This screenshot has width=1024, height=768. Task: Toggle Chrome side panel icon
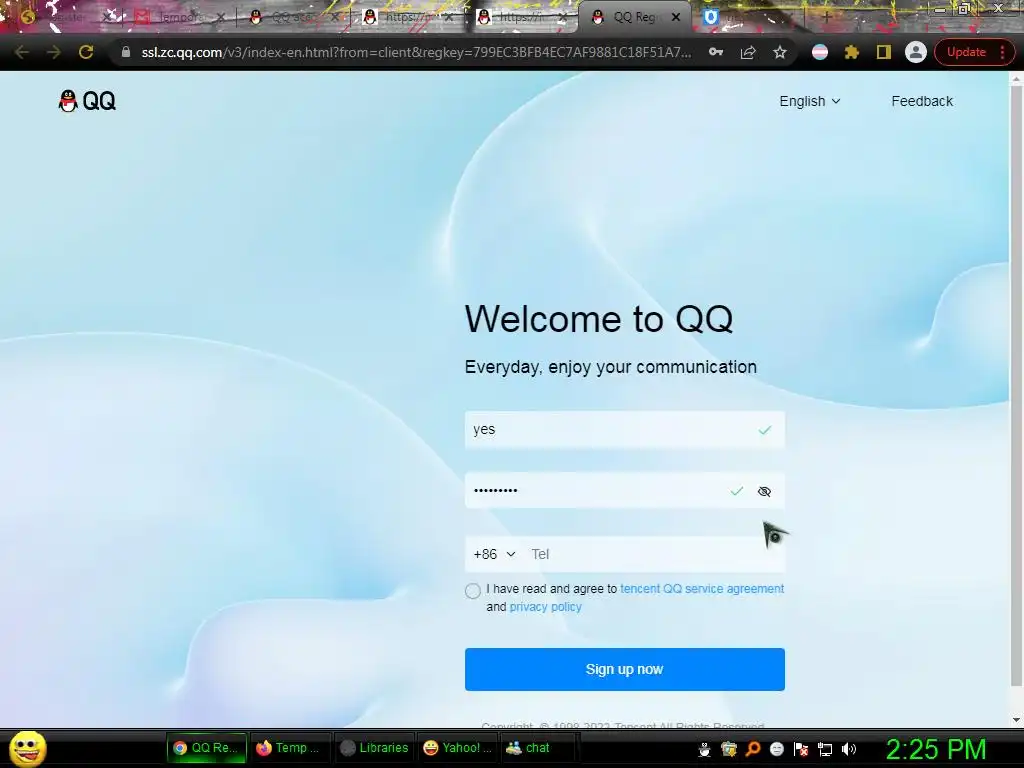tap(884, 52)
